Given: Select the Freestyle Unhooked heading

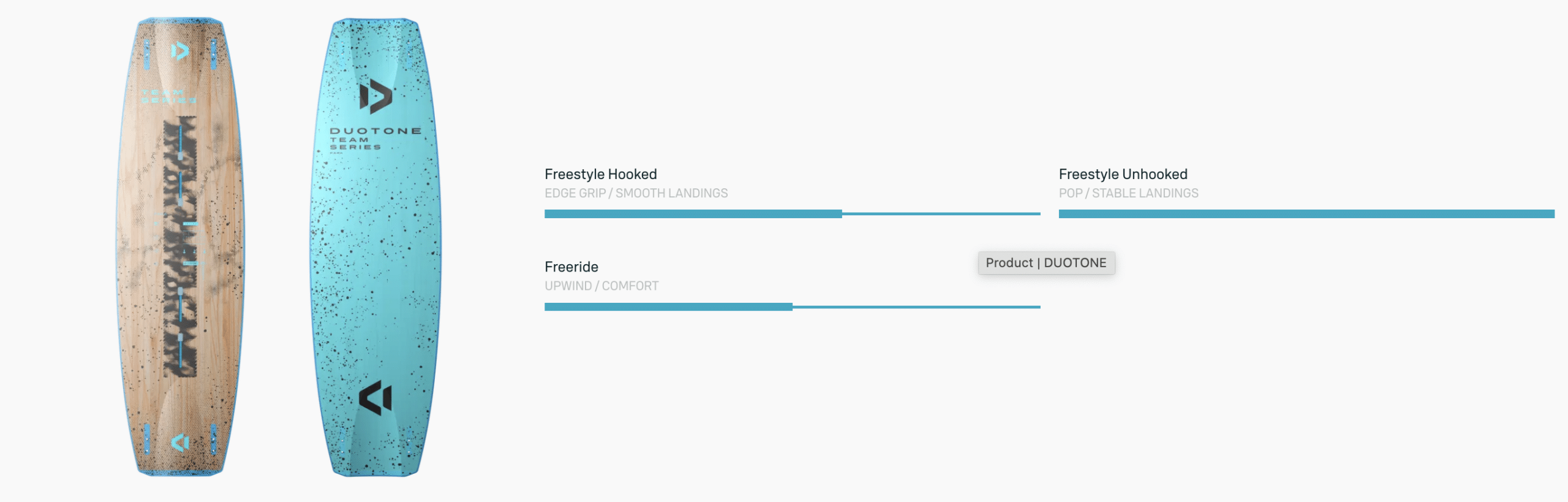Looking at the screenshot, I should tap(1123, 174).
